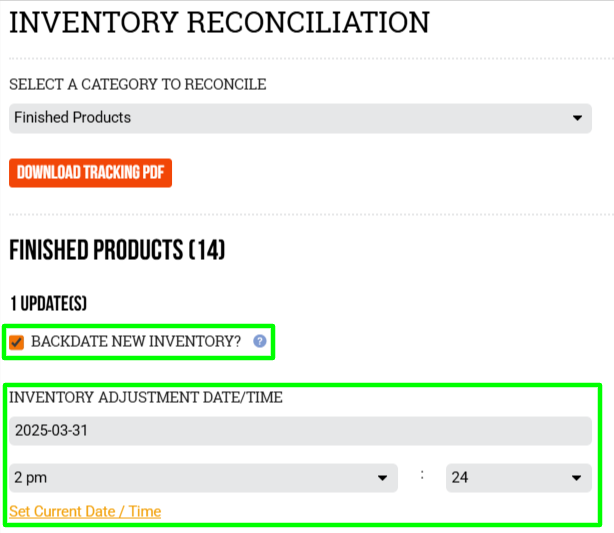Click the Inventory Reconciliation page title
614x533 pixels.
219,22
